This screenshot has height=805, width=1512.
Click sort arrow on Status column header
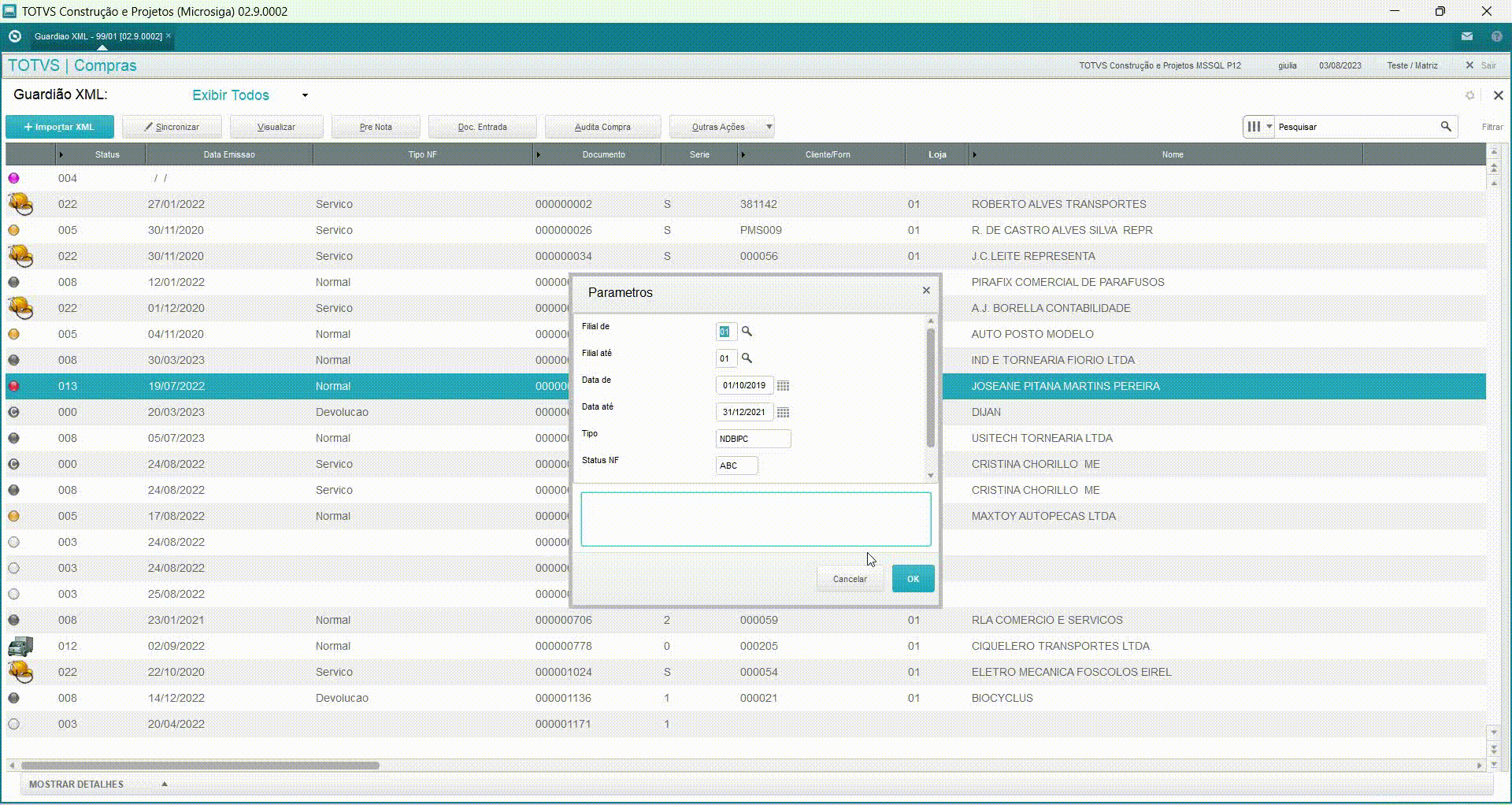pos(61,154)
